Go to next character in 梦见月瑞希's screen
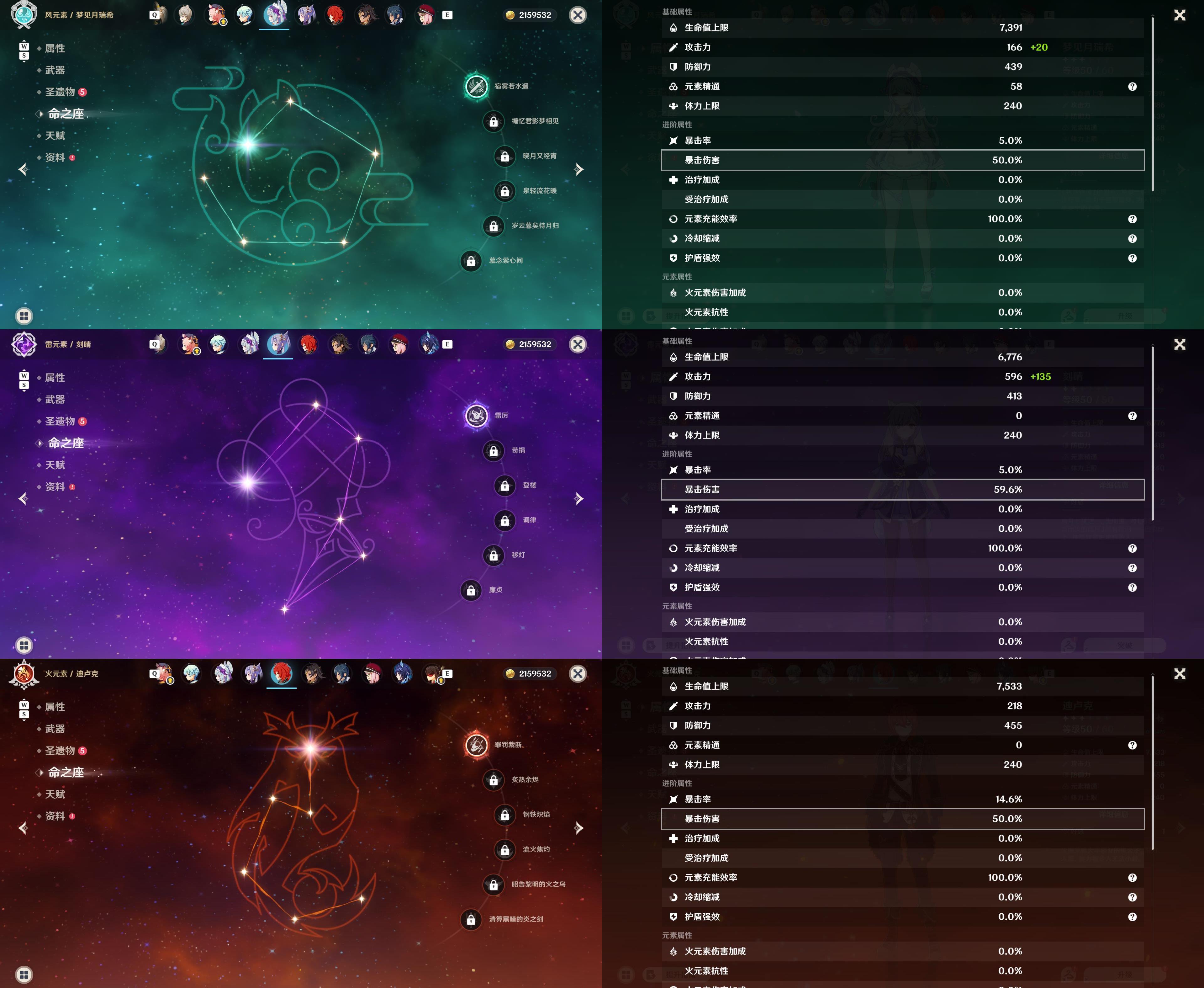 [579, 169]
